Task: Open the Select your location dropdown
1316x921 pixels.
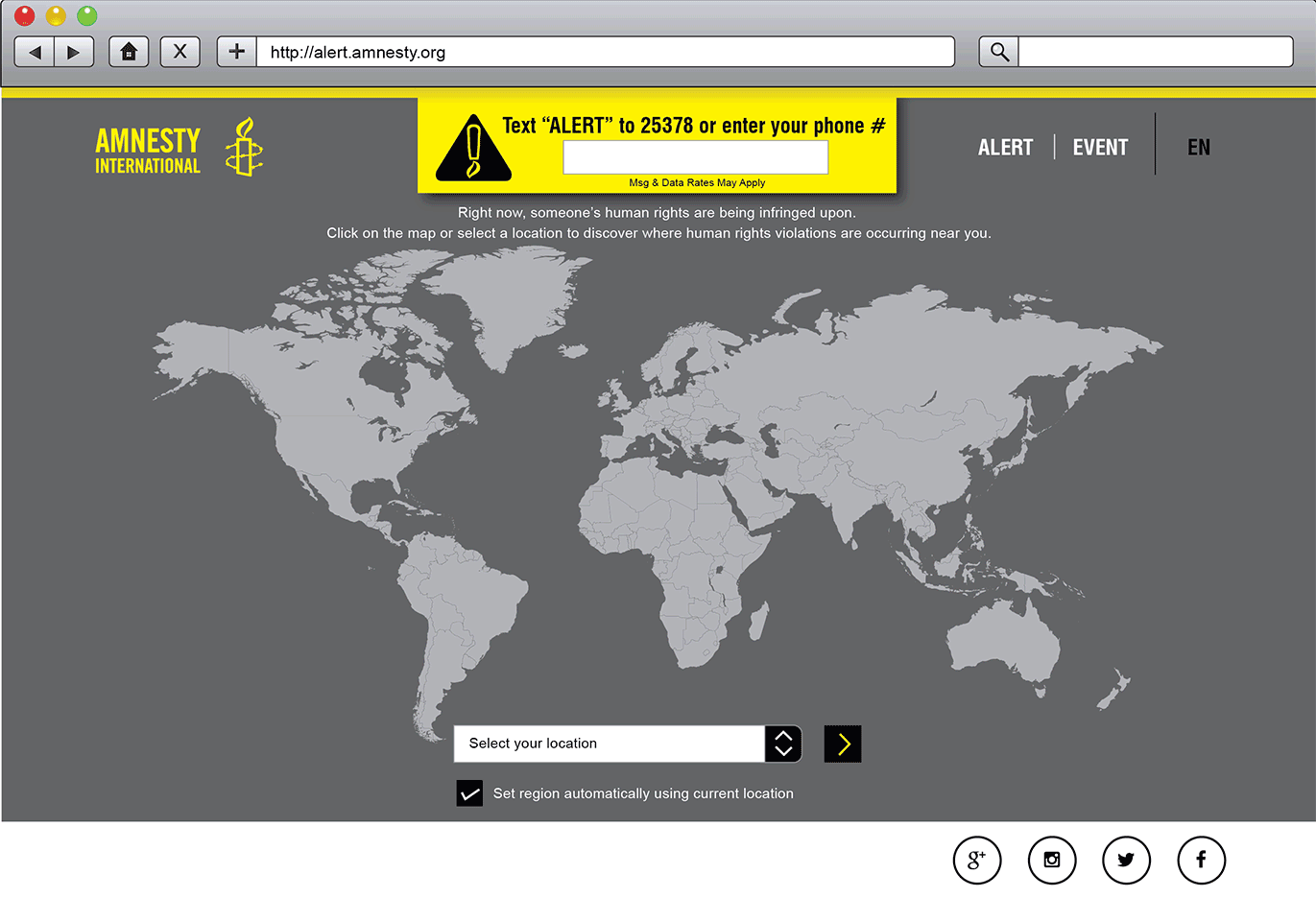Action: (x=609, y=744)
